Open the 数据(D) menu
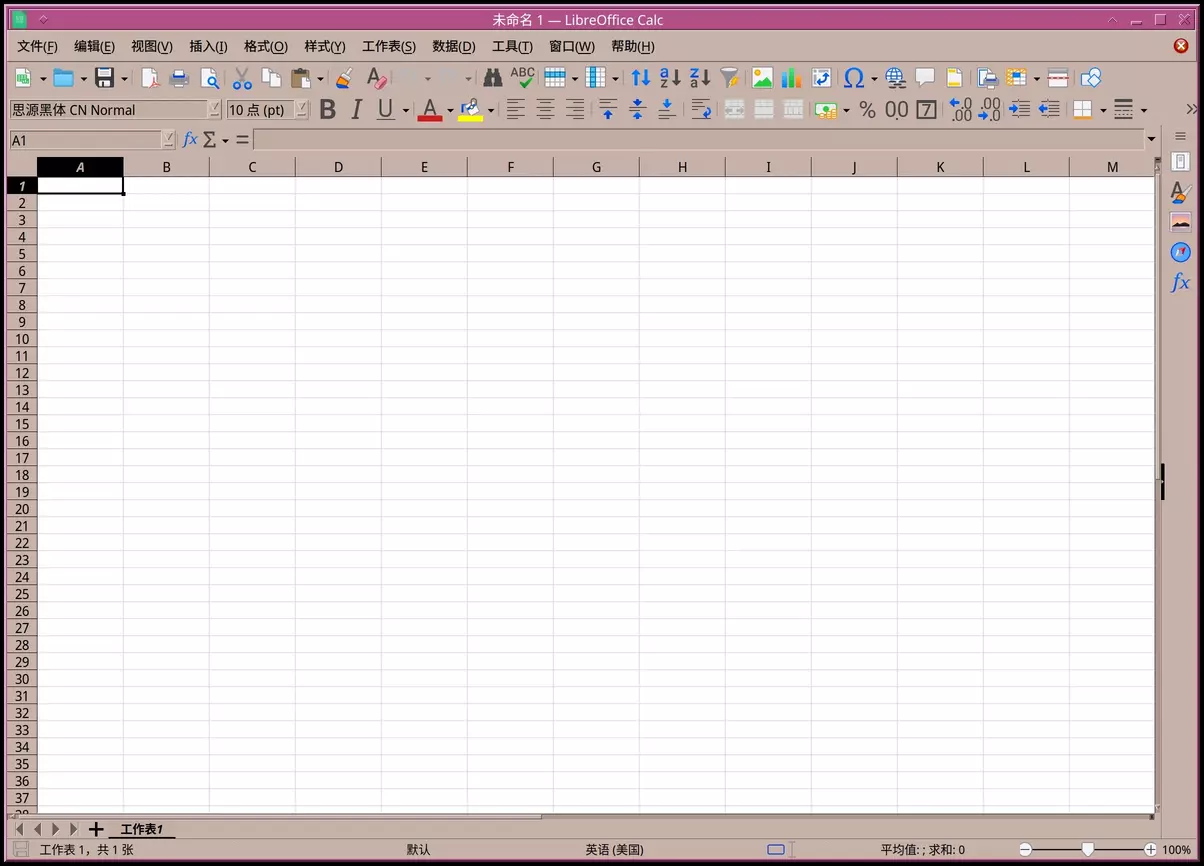The width and height of the screenshot is (1204, 866). click(453, 47)
